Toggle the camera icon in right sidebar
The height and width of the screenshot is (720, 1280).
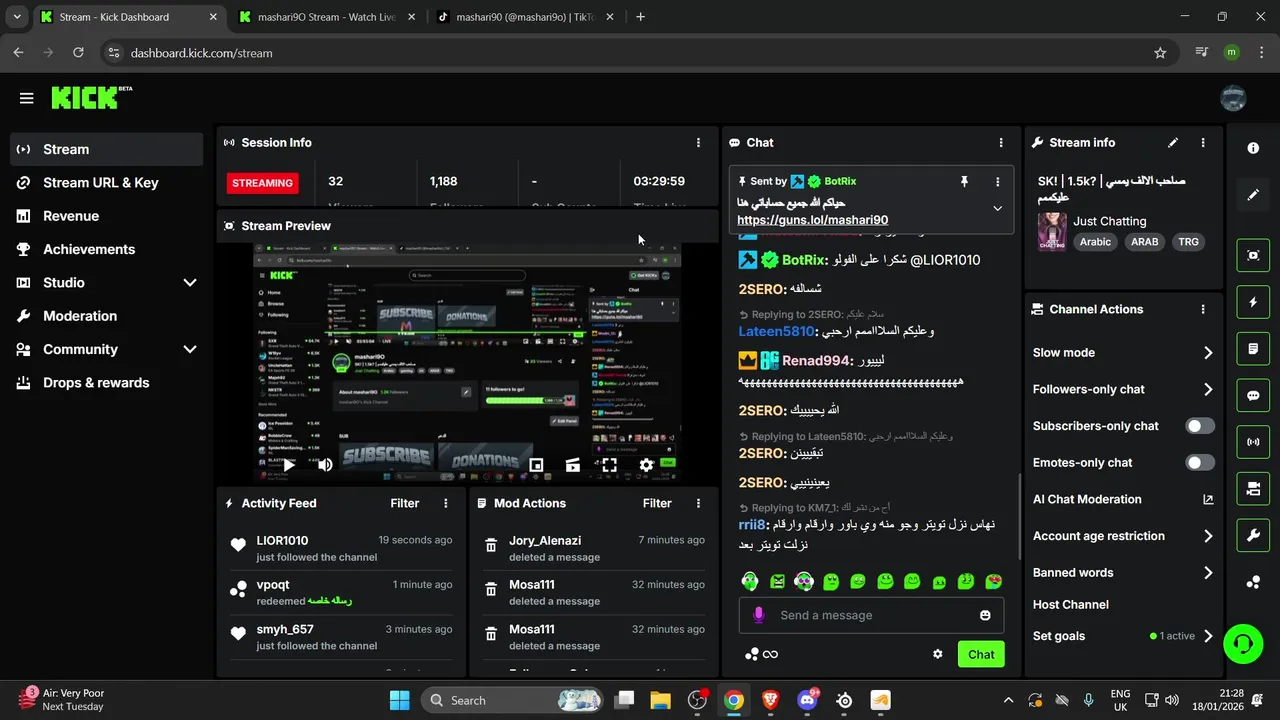pos(1253,489)
